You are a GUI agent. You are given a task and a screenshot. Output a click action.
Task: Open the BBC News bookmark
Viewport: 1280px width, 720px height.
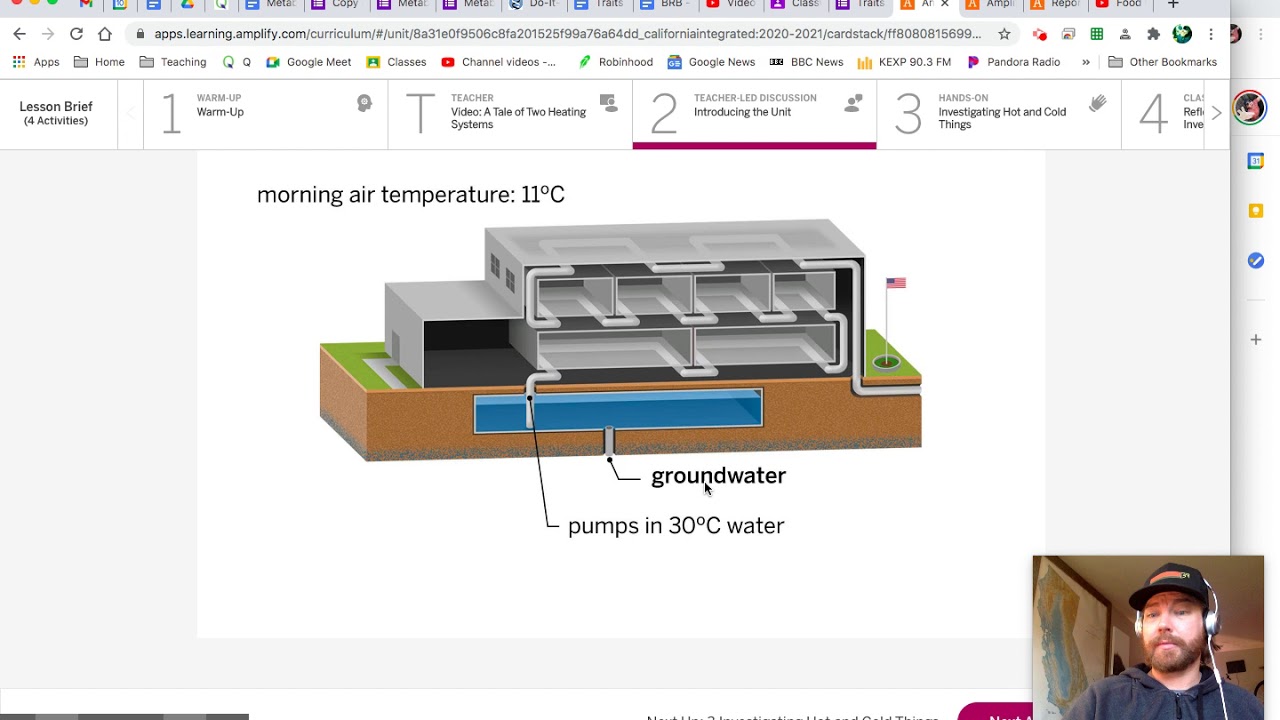(x=806, y=62)
